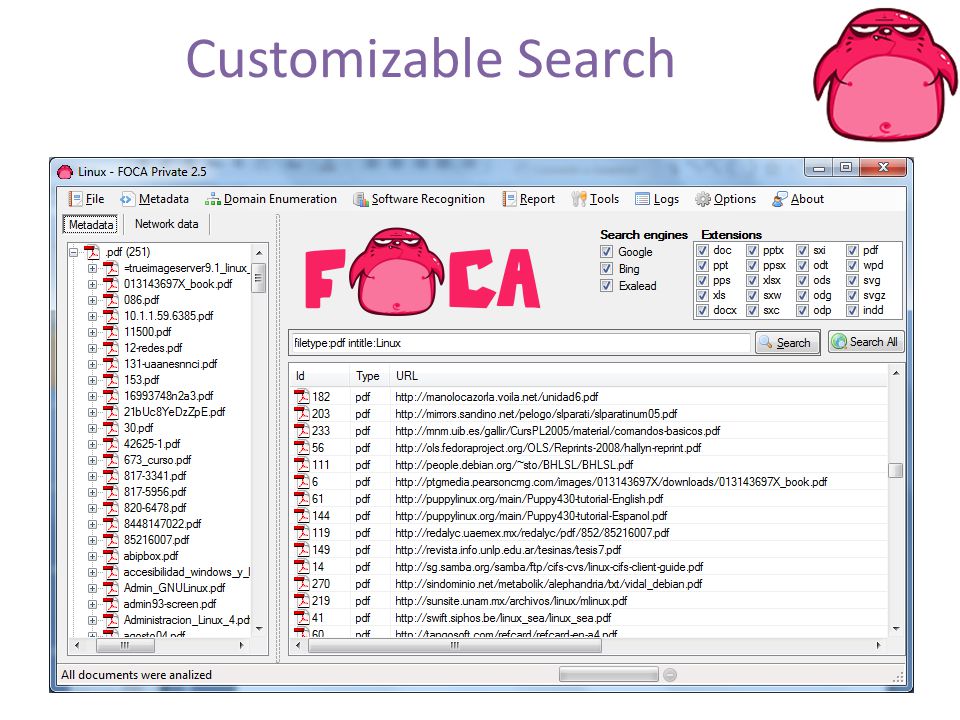Expand the 013143697X_book.pdf node
The height and width of the screenshot is (720, 960).
point(92,284)
